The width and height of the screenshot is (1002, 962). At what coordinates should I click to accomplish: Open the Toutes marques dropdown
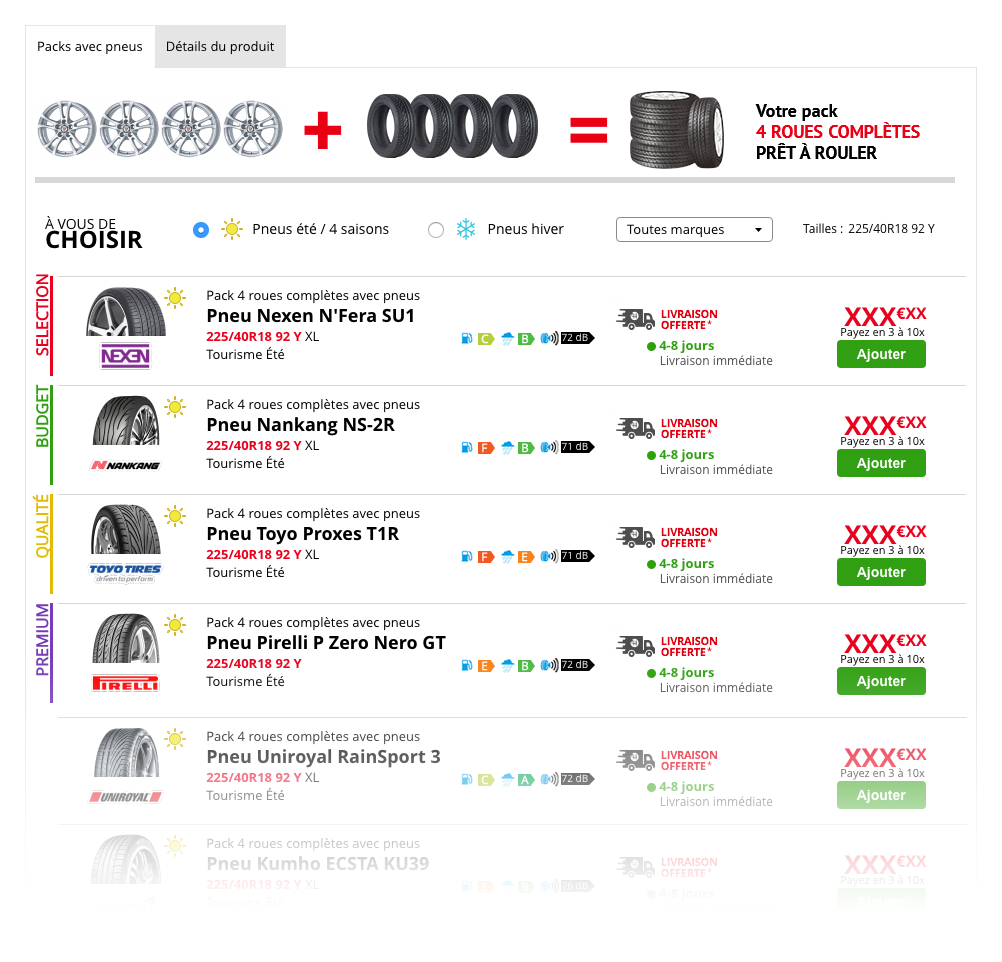694,229
